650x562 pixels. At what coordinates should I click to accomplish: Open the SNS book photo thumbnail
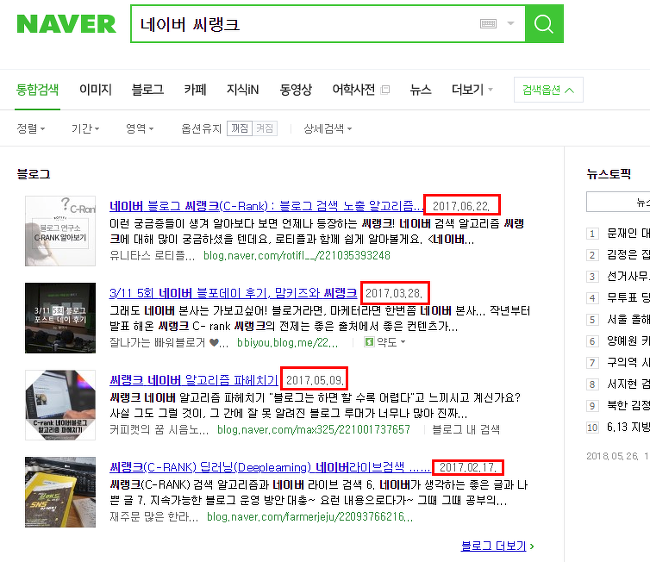pos(61,492)
